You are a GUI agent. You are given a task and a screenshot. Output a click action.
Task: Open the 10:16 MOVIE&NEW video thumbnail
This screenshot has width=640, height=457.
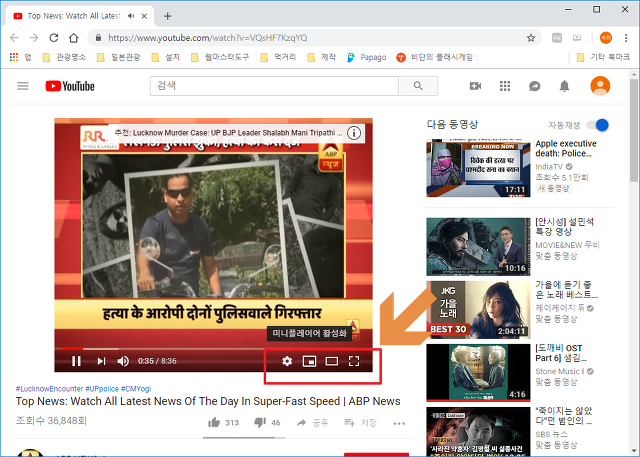click(478, 247)
